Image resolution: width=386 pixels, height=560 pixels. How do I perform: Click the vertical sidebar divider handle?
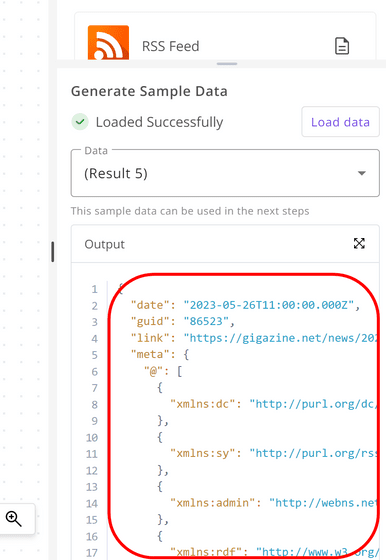[x=53, y=252]
